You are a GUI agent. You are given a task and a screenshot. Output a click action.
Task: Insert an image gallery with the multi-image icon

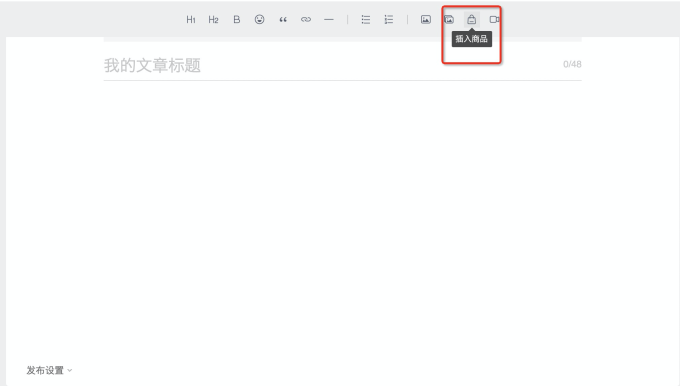click(x=449, y=20)
